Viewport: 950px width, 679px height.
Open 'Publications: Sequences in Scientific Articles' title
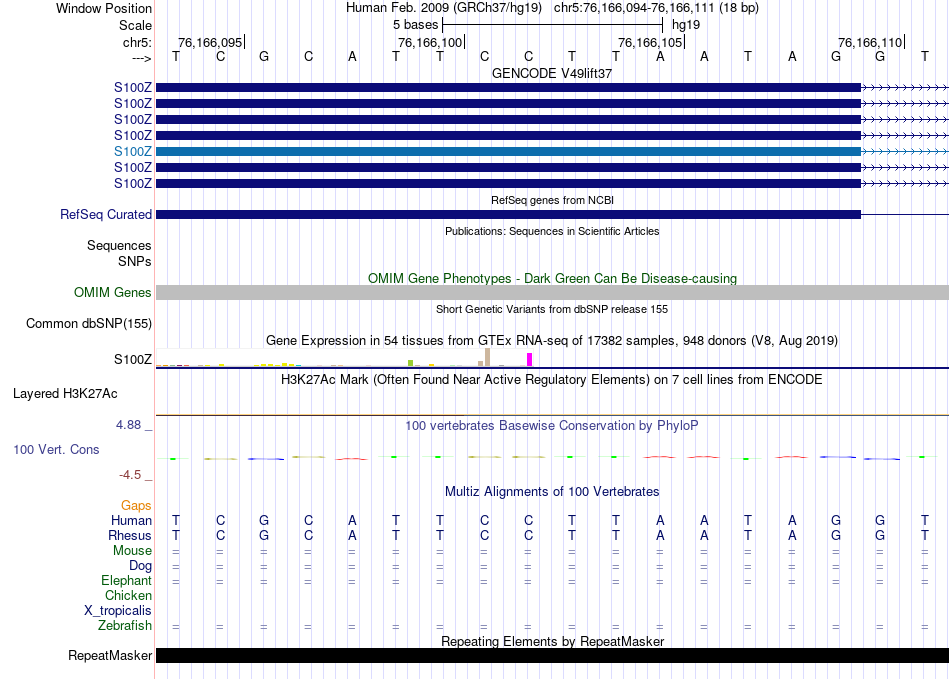coord(552,231)
